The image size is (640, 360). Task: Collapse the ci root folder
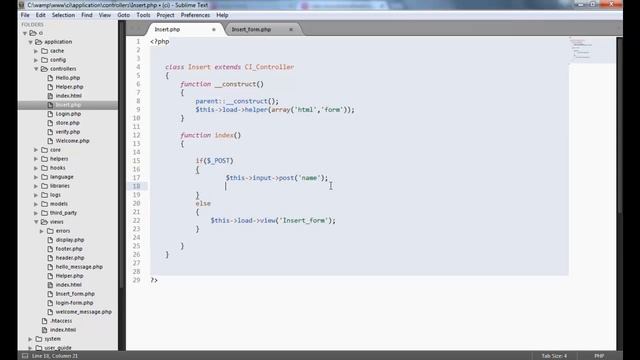pyautogui.click(x=25, y=33)
